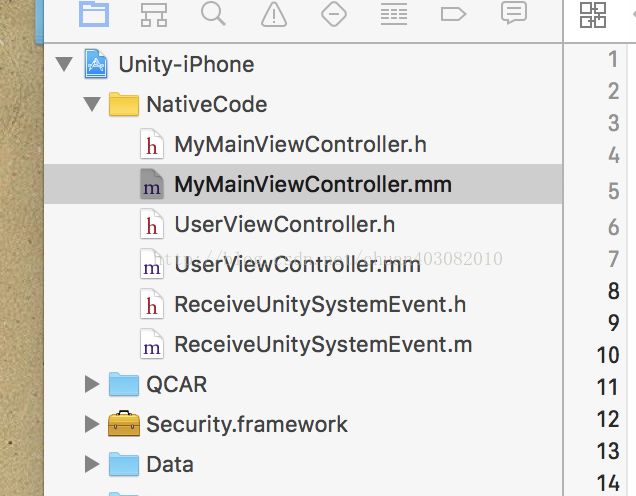Open the Report navigator speech bubble icon
This screenshot has height=496, width=636.
[514, 13]
